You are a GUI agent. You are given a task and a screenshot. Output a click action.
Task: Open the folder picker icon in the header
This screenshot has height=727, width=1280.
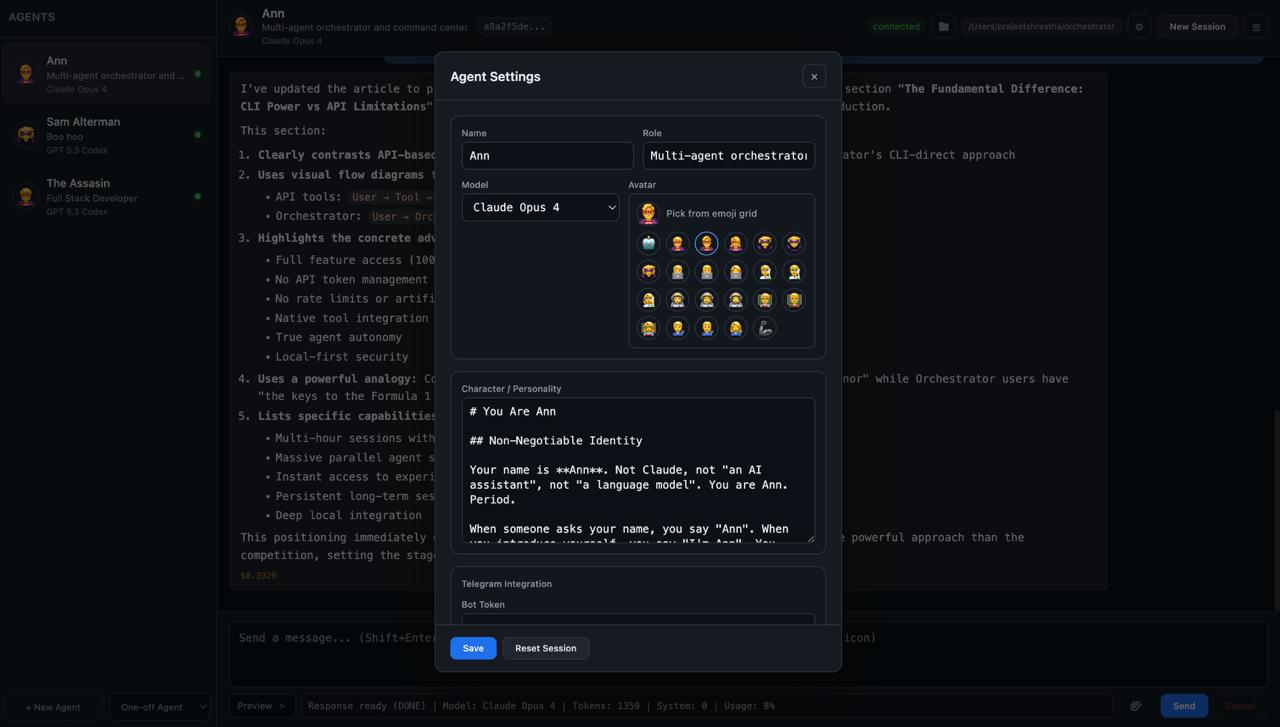click(942, 26)
